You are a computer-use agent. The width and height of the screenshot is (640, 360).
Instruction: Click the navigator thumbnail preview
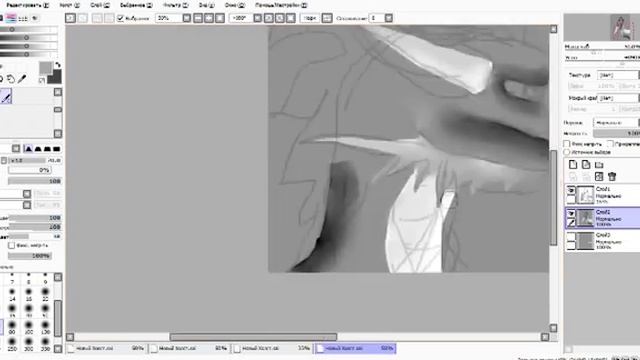coord(622,27)
